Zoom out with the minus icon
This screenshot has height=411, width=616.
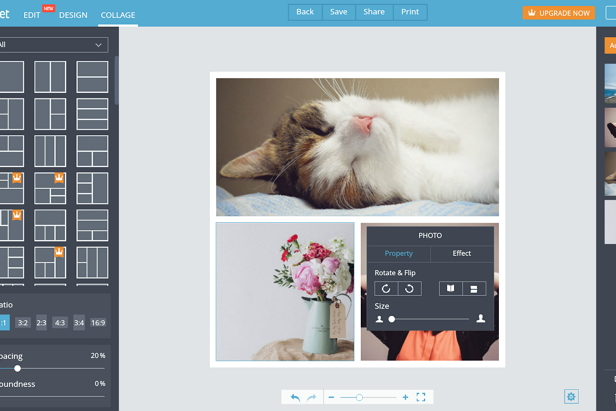coord(331,397)
